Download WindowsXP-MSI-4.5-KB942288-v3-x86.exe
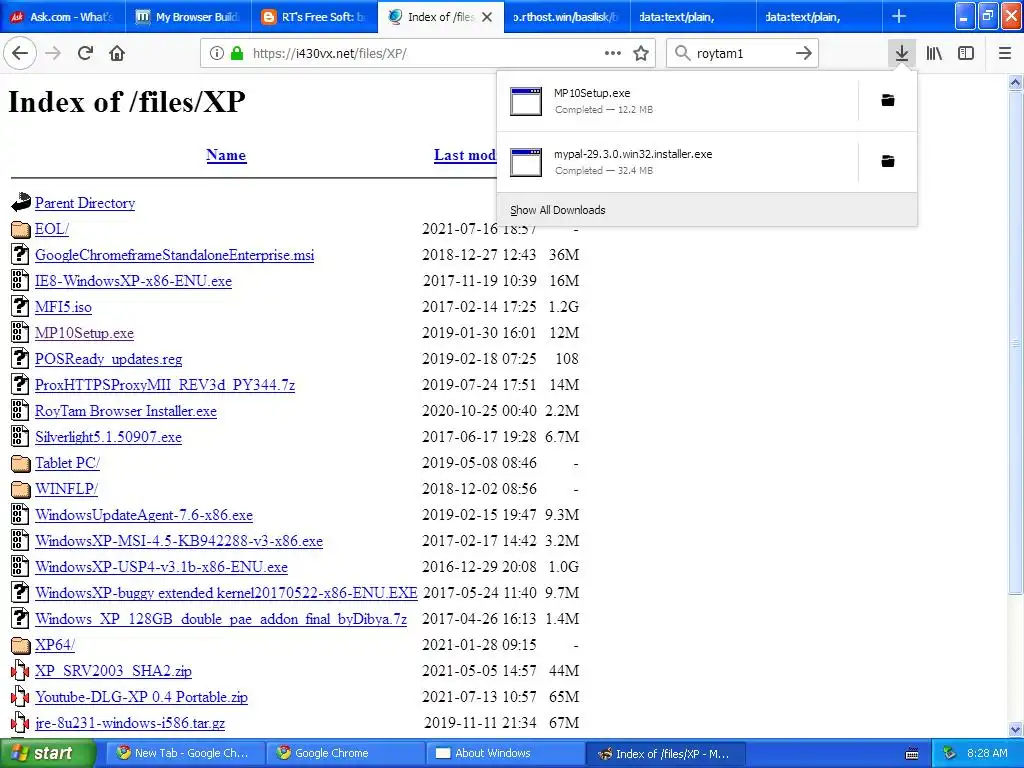1024x768 pixels. pyautogui.click(x=179, y=541)
